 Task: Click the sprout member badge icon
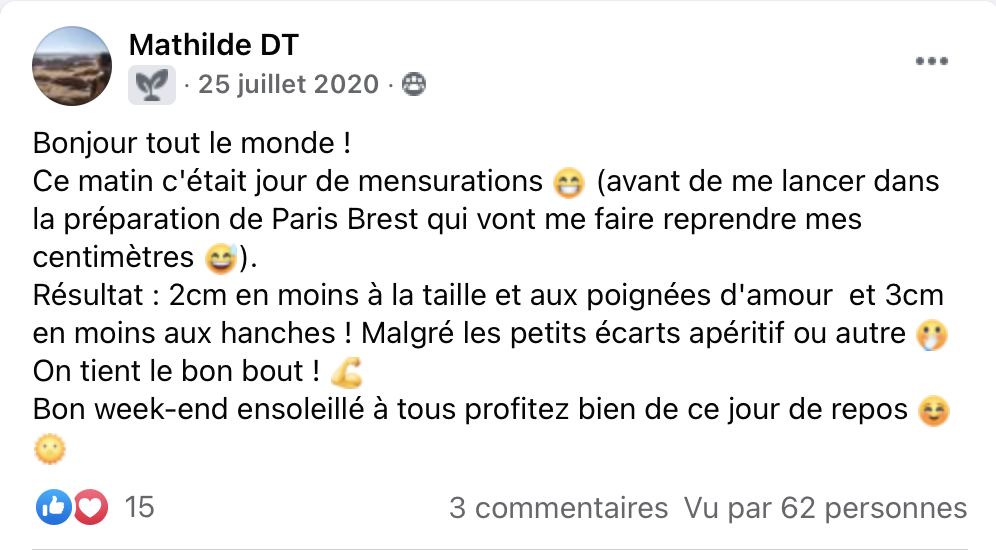[x=152, y=85]
